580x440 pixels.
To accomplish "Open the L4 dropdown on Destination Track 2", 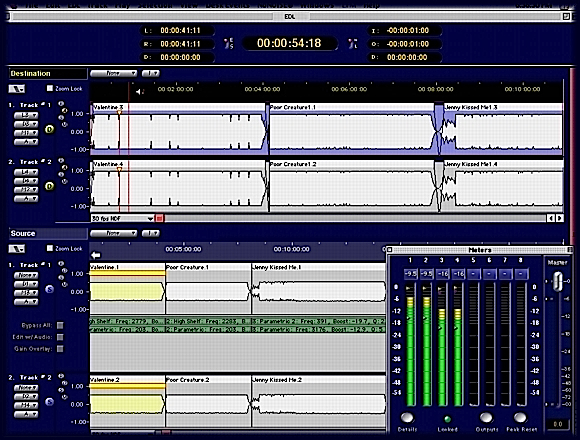I will tap(26, 172).
